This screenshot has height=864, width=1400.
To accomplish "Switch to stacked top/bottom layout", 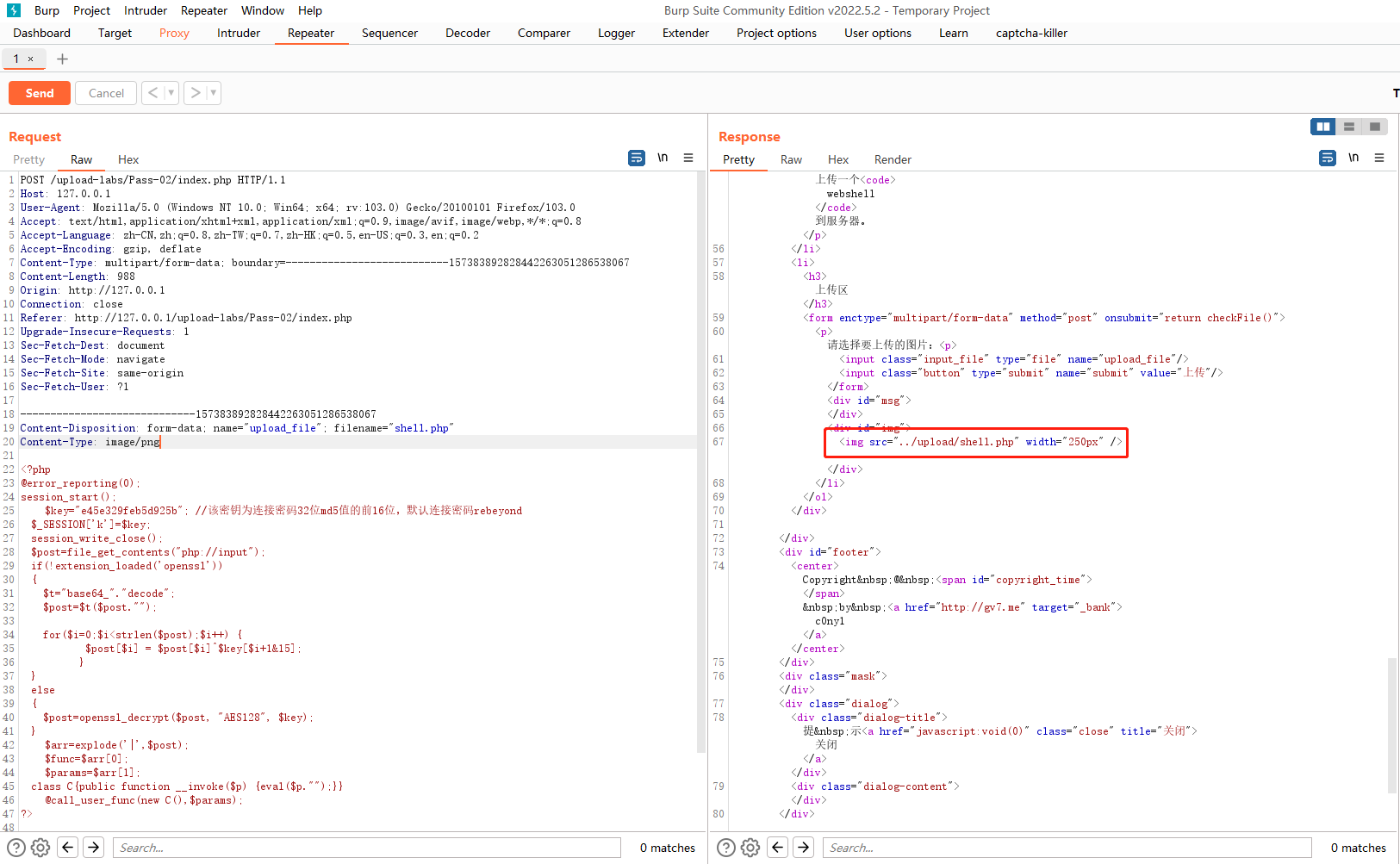I will [x=1349, y=127].
